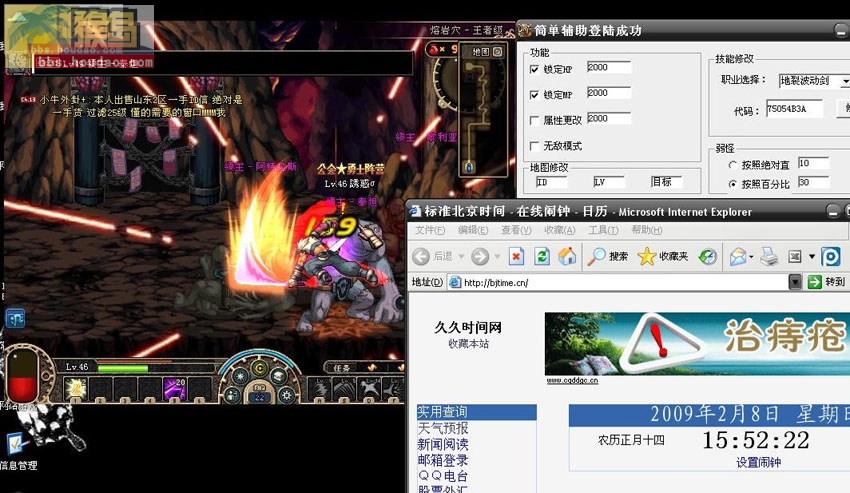This screenshot has height=493, width=850.
Task: Open the 帮助(H) menu
Action: coord(647,230)
